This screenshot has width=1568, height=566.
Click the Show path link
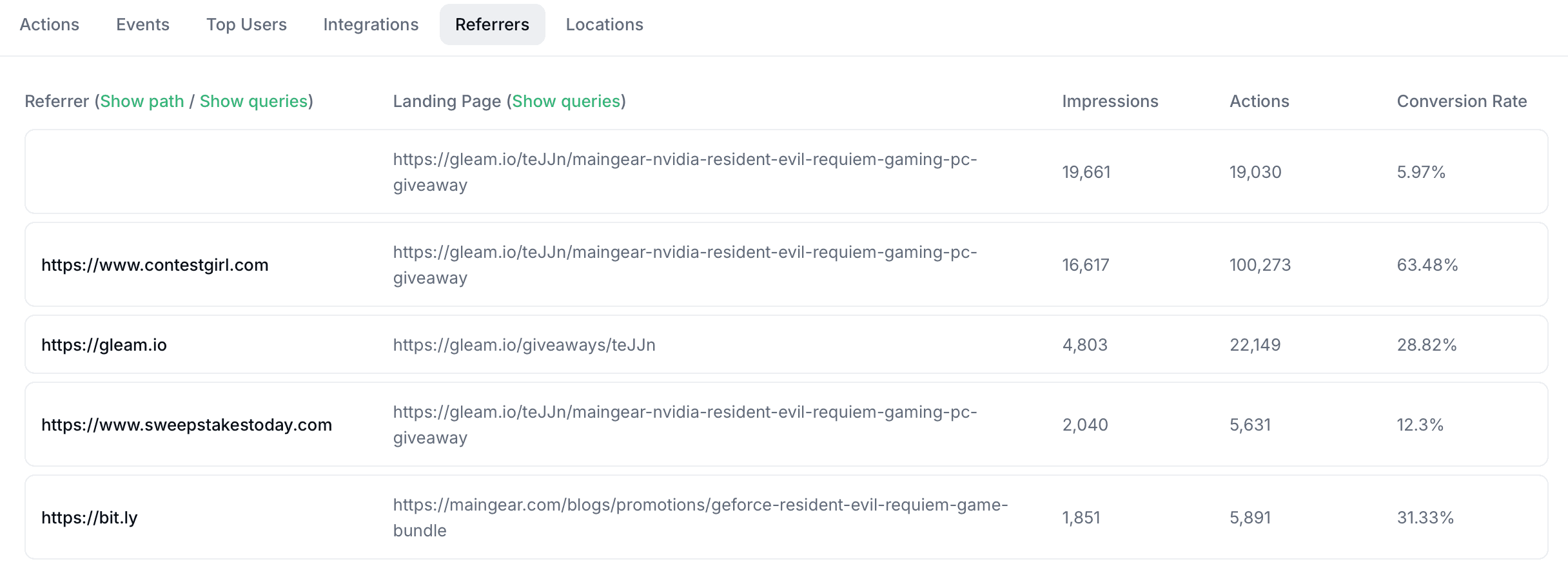142,101
